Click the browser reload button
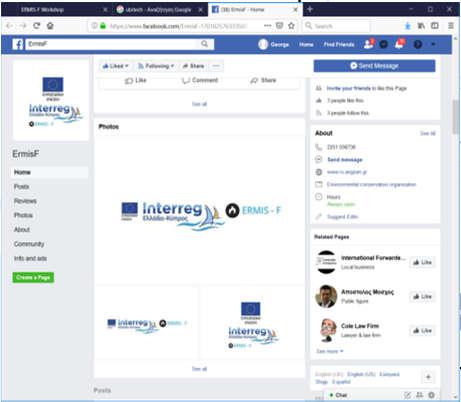The image size is (461, 402). click(x=37, y=26)
